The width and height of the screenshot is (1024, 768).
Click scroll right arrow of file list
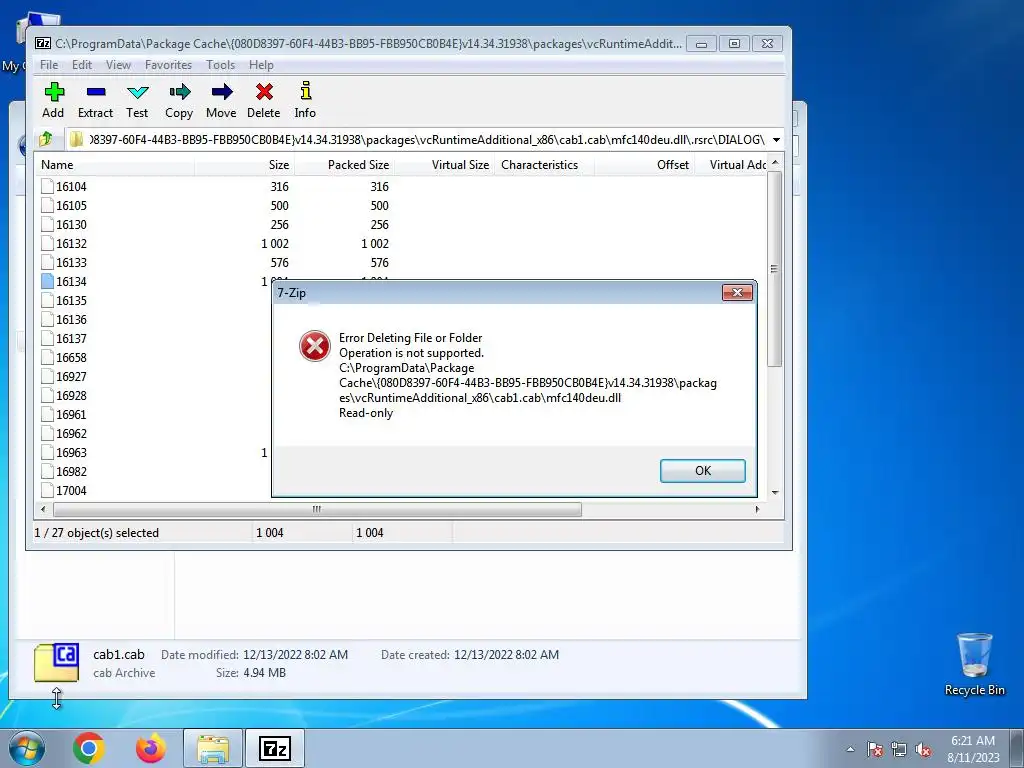757,509
